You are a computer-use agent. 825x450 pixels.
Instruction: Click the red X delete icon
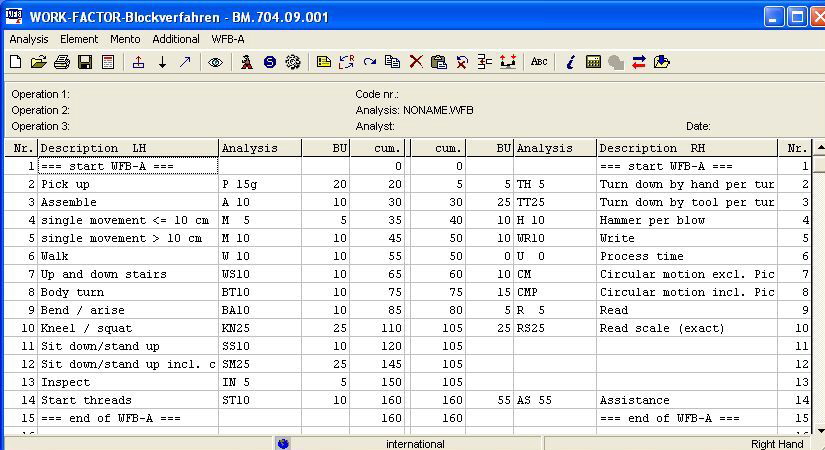(x=416, y=62)
